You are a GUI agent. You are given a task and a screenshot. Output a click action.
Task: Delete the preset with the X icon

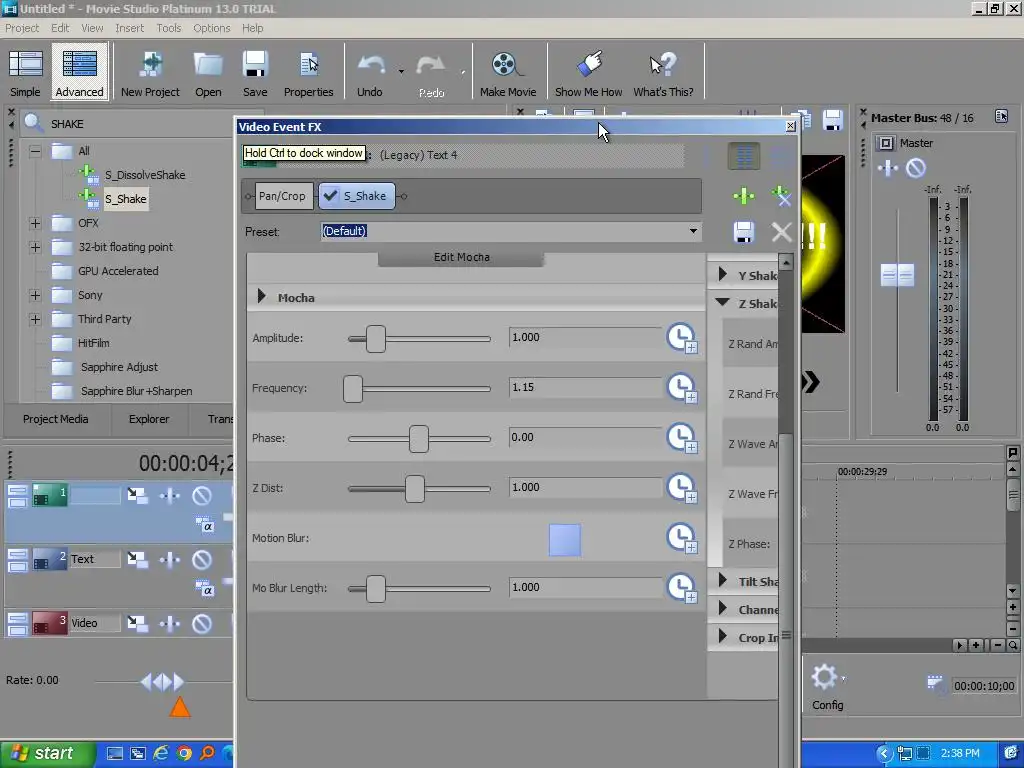tap(781, 232)
